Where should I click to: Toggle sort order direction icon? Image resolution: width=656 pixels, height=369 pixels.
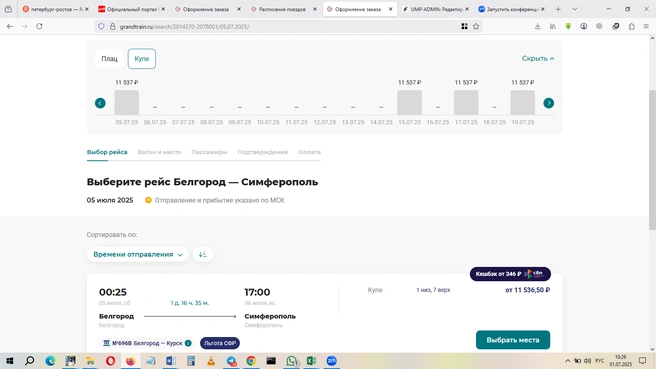(x=203, y=254)
